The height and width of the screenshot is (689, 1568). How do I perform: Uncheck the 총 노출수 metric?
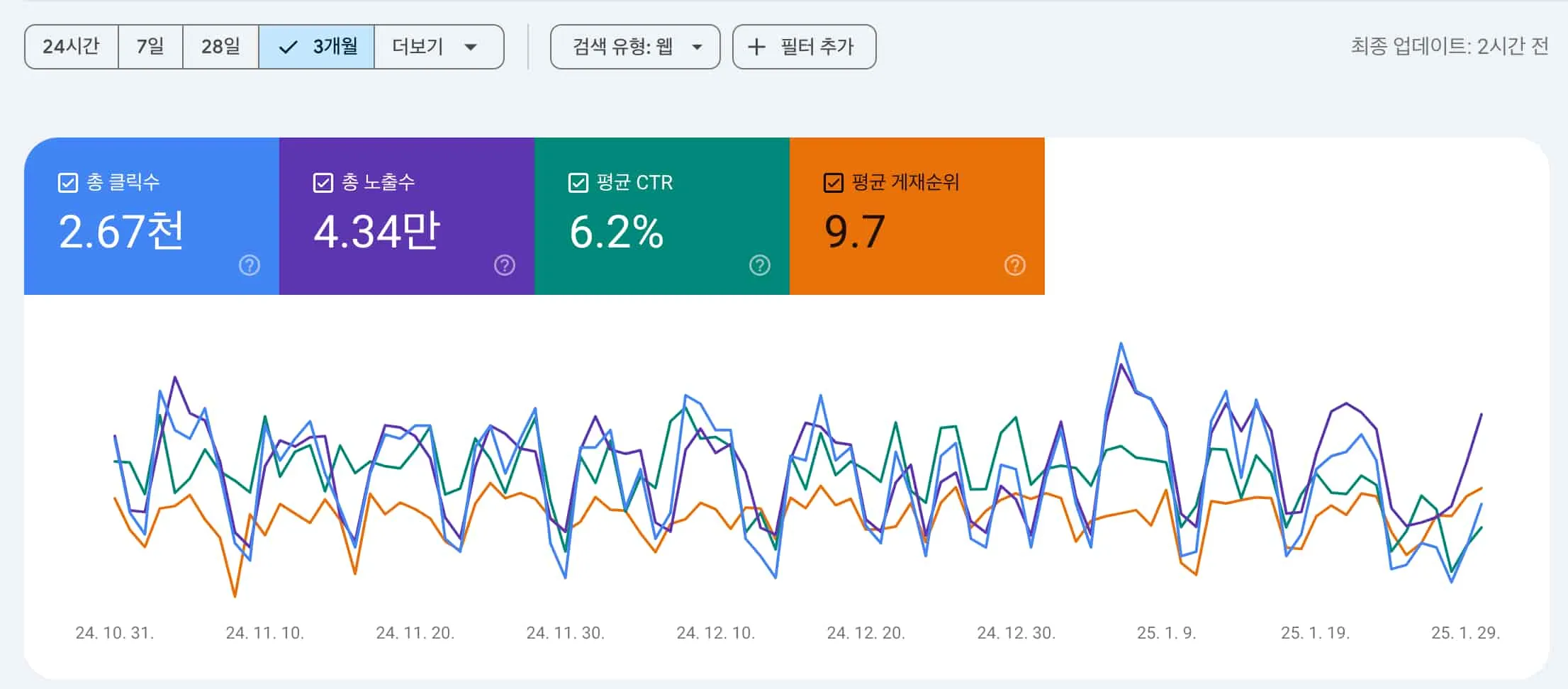tap(323, 182)
